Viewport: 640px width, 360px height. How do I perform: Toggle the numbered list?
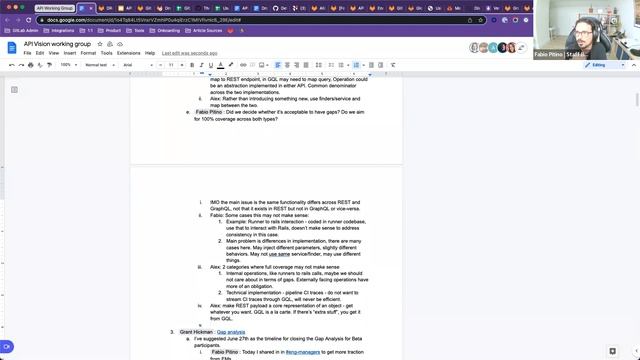[356, 65]
